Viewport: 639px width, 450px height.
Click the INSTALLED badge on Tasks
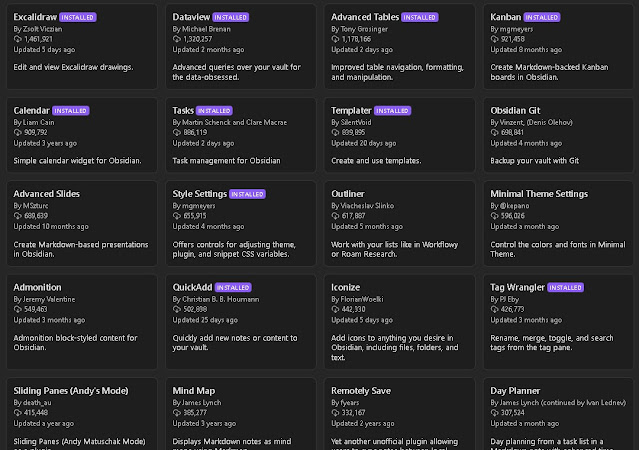pyautogui.click(x=214, y=110)
